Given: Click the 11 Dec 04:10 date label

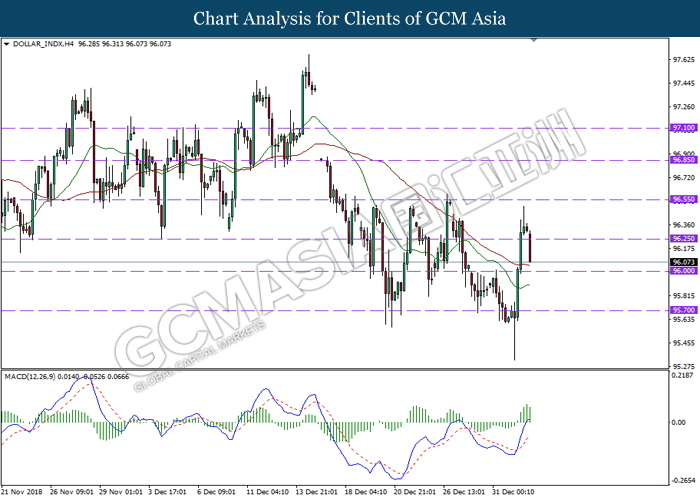Looking at the screenshot, I should 268,492.
